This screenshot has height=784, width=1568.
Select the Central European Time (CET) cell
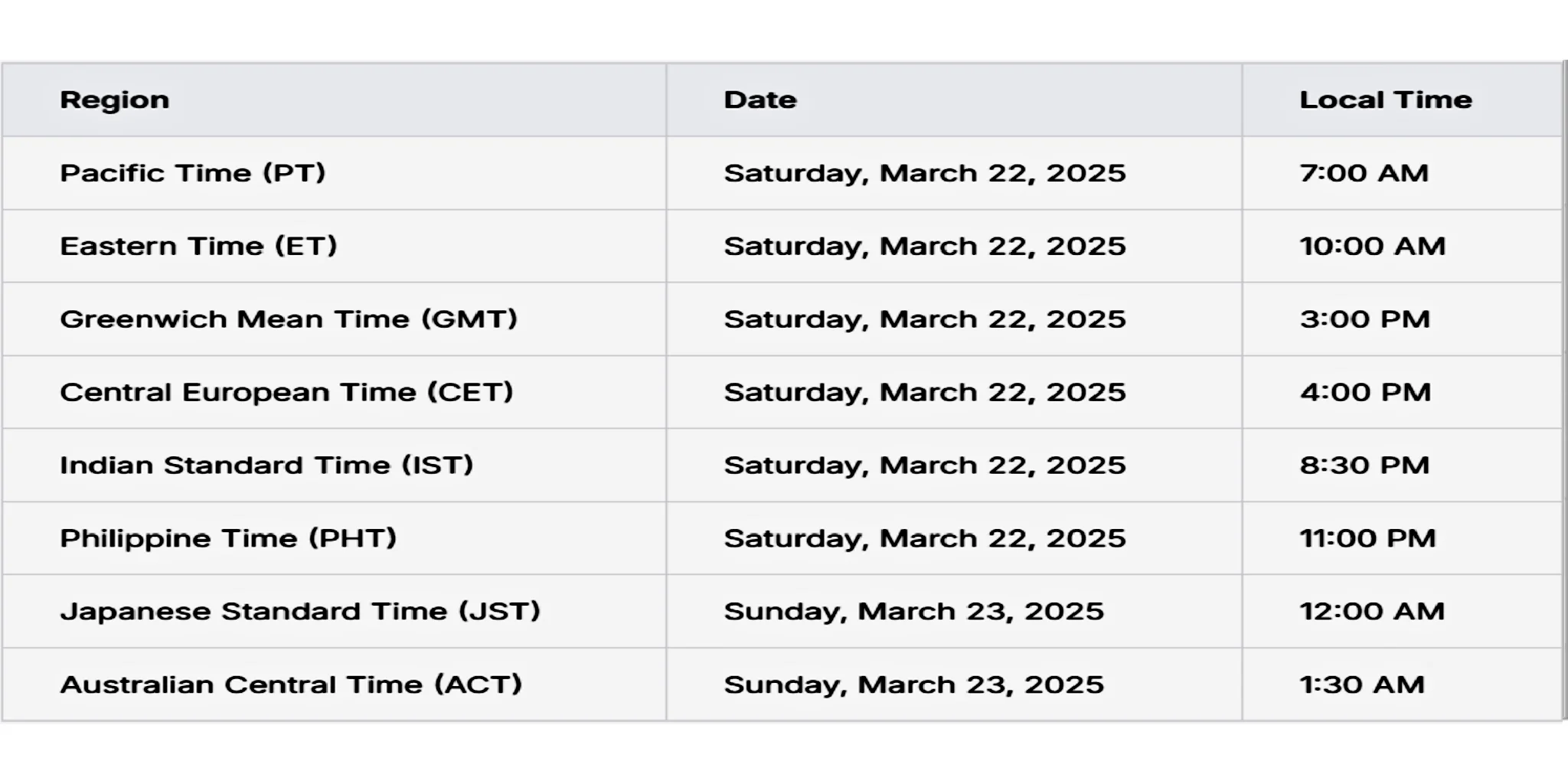coord(334,392)
